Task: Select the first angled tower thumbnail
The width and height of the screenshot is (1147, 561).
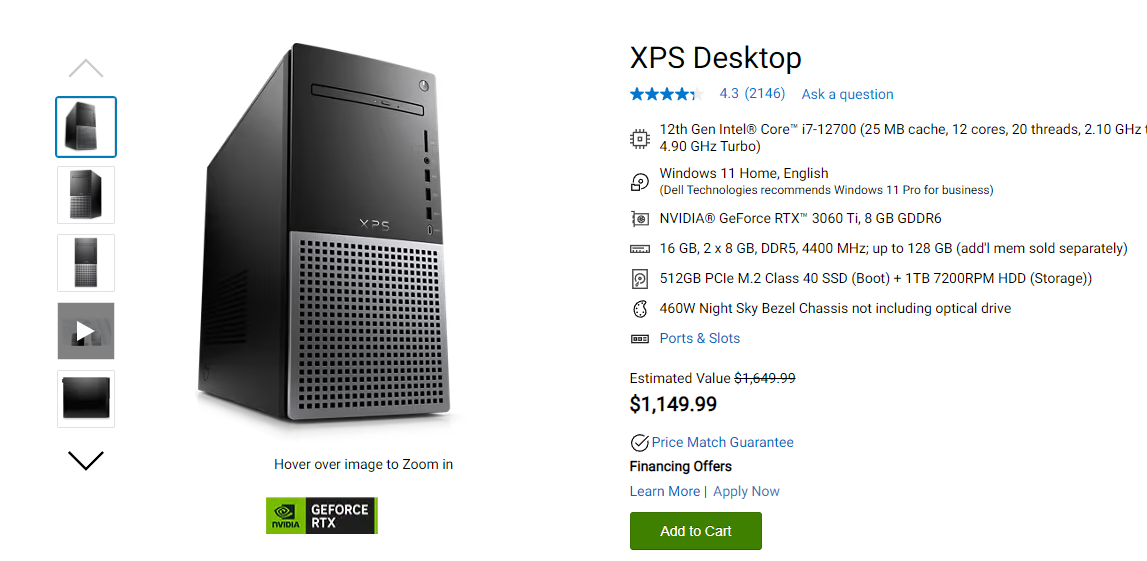Action: click(x=86, y=127)
